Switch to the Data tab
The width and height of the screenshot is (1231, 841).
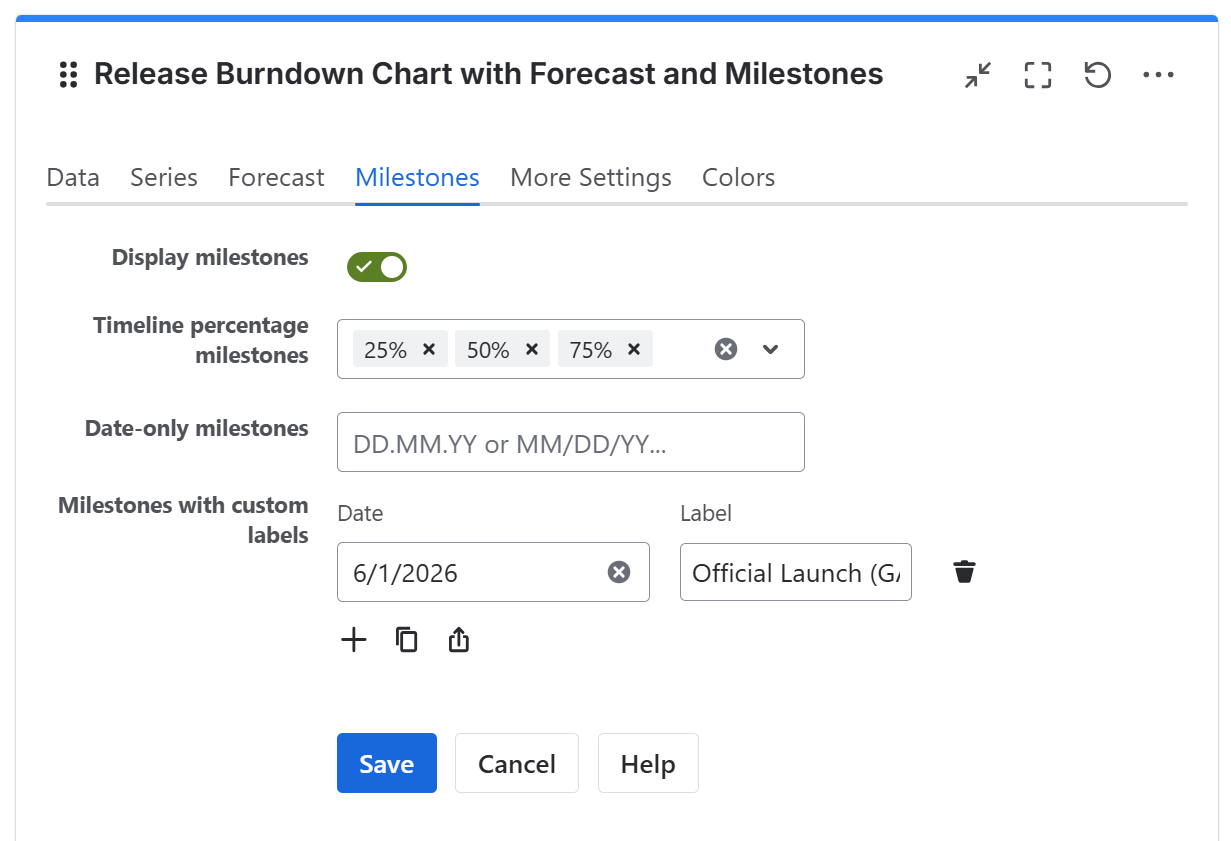(72, 177)
